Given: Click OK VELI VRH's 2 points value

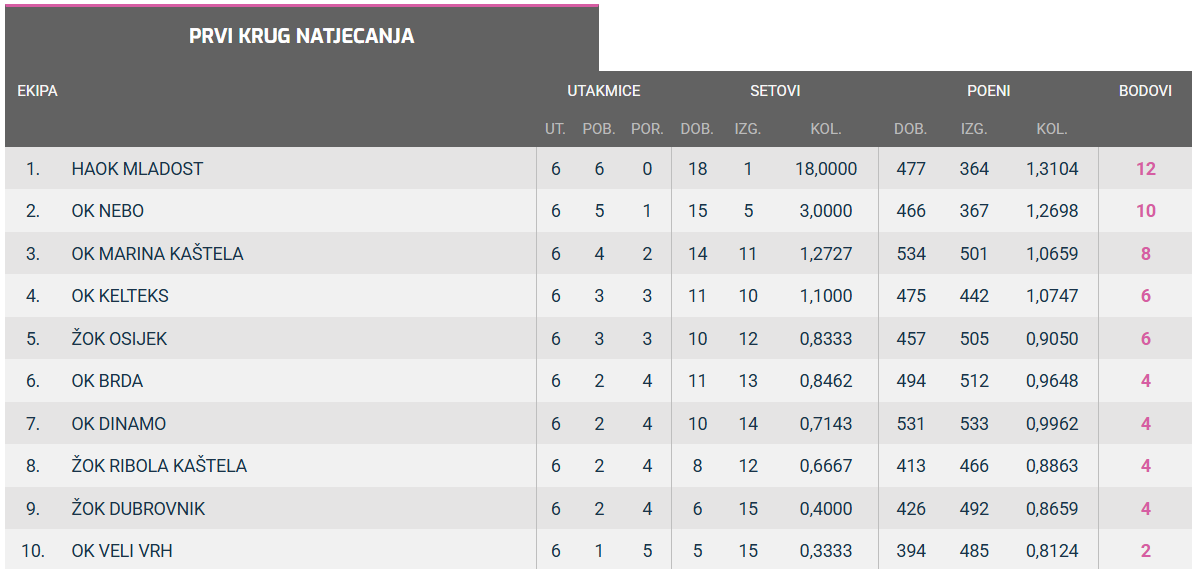Looking at the screenshot, I should click(x=1146, y=551).
